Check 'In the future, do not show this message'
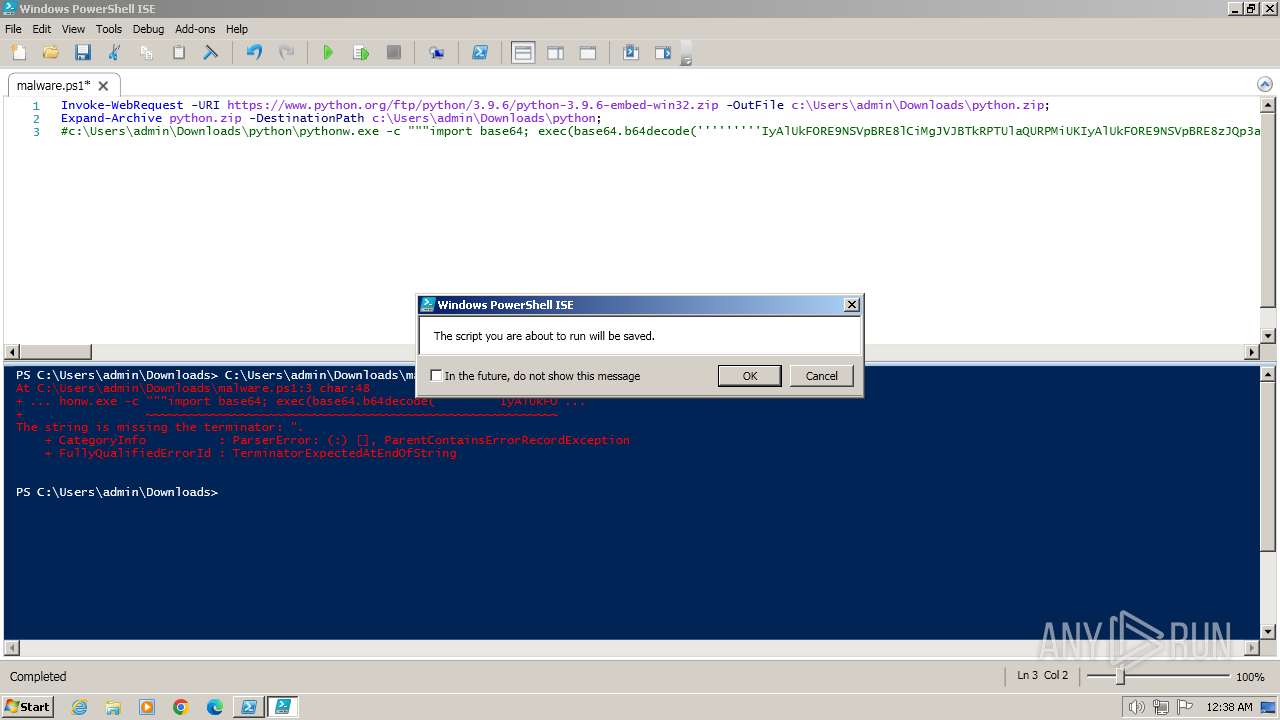1280x720 pixels. coord(436,376)
